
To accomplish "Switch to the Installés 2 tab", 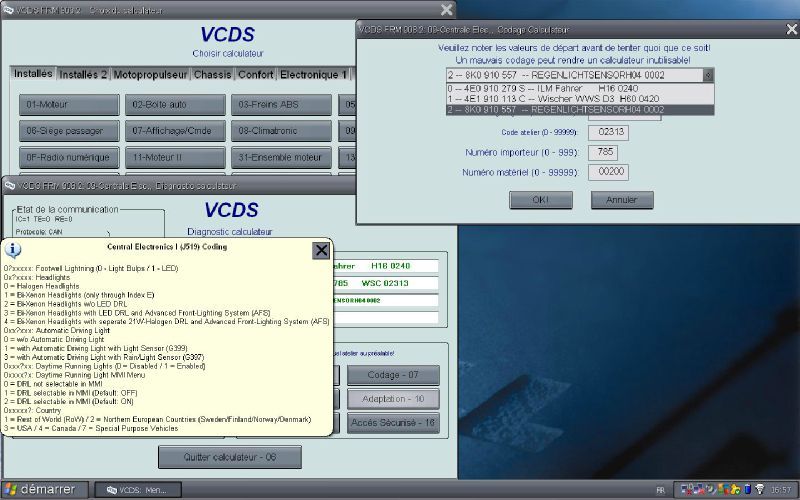I will click(83, 74).
